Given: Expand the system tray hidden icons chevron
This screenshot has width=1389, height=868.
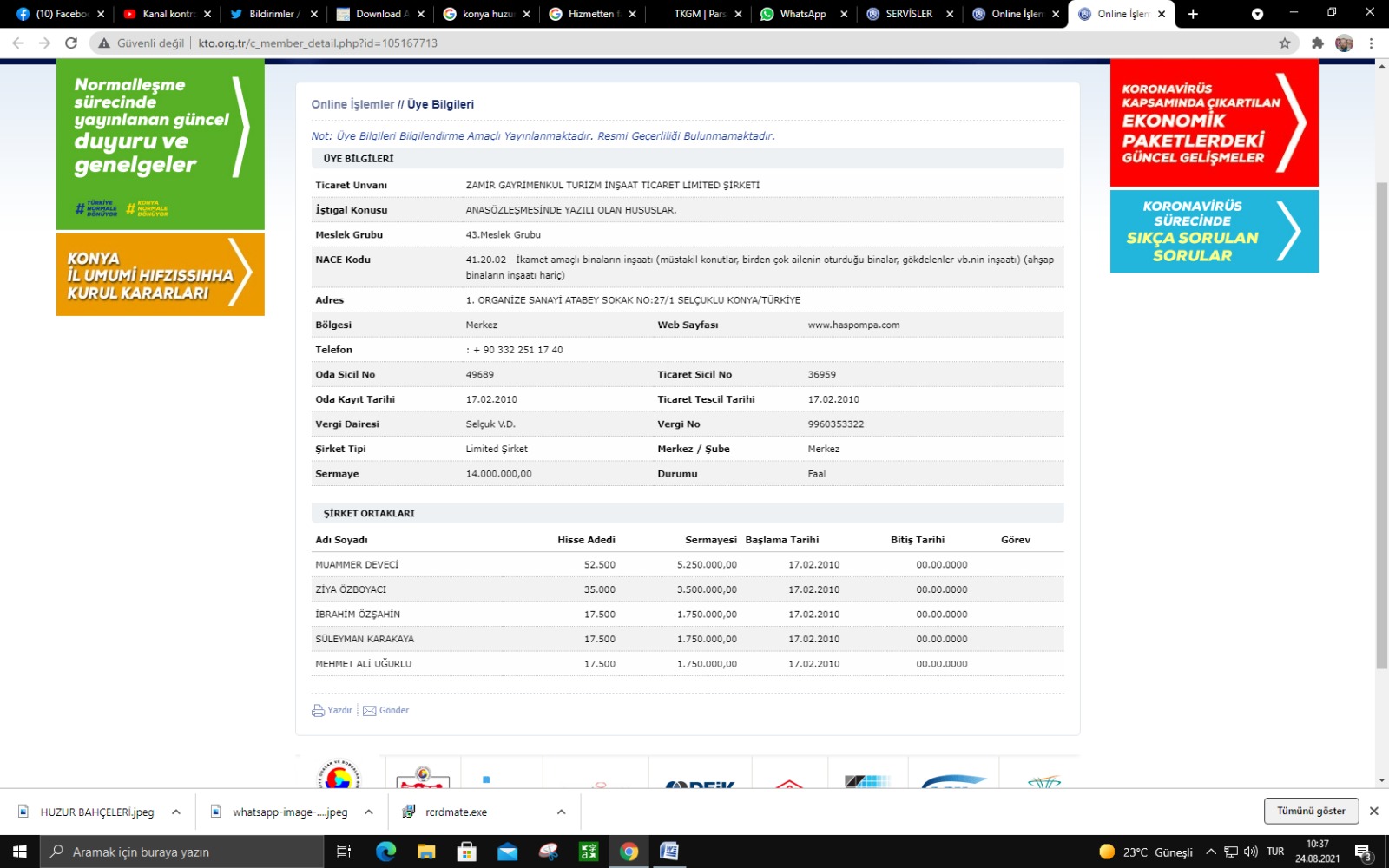Looking at the screenshot, I should pos(1210,852).
